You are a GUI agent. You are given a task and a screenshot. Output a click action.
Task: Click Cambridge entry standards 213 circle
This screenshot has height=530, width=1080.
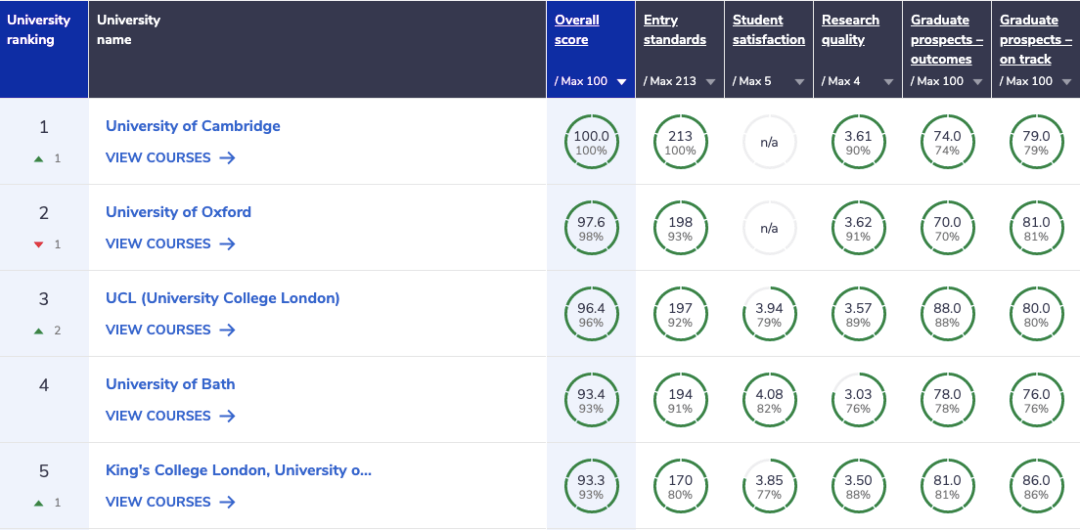point(681,142)
